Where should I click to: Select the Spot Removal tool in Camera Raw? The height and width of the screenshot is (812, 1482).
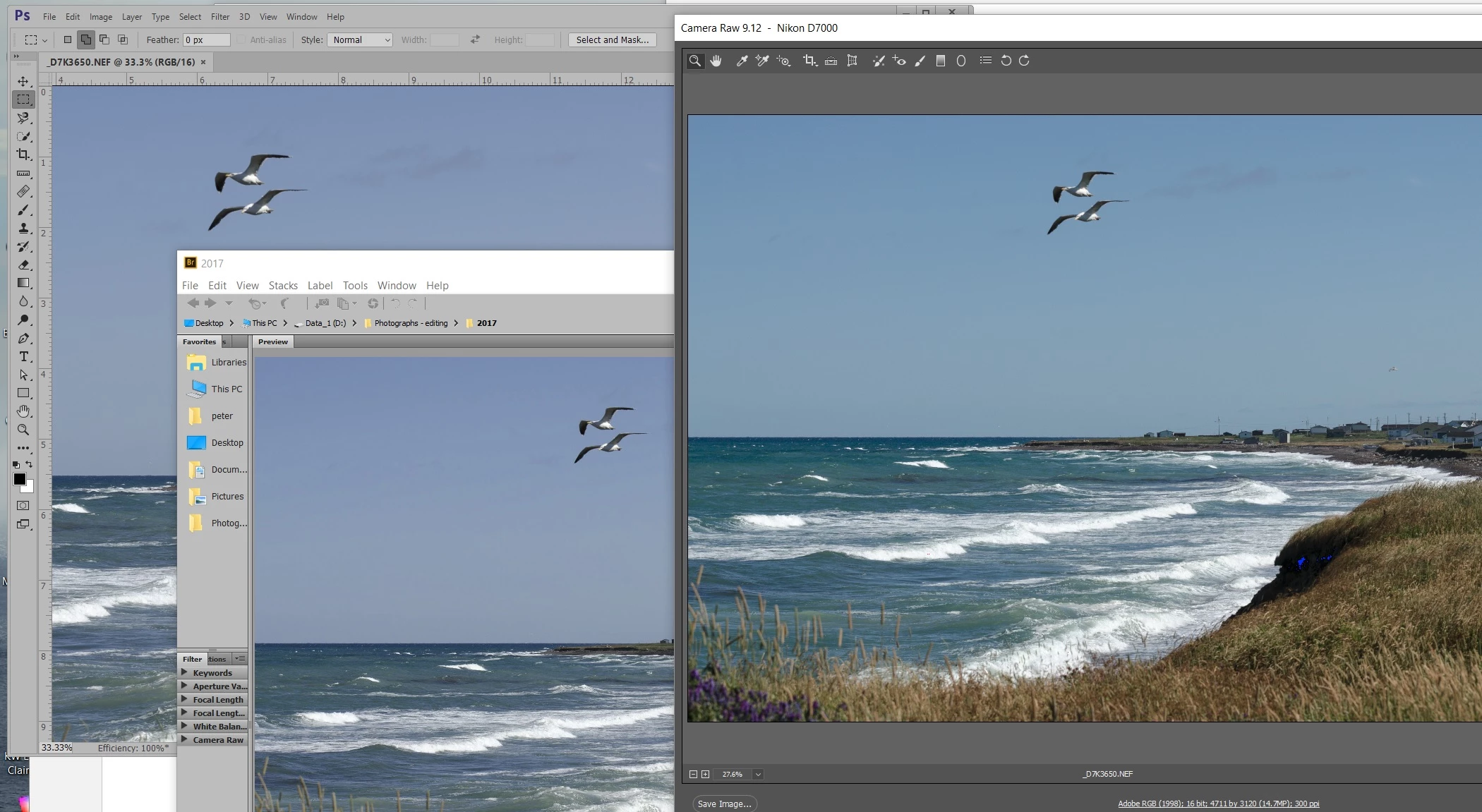878,61
